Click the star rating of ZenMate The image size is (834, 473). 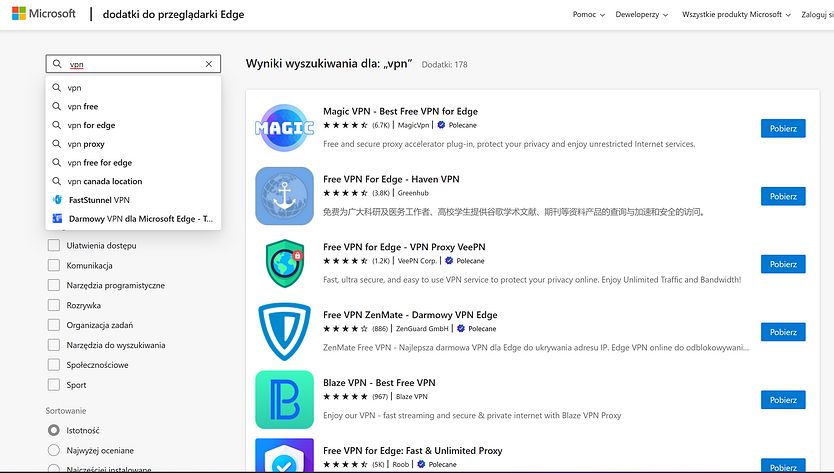[x=345, y=329]
